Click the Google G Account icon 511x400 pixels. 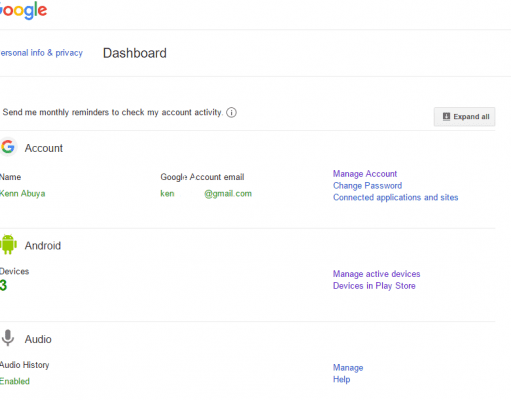(x=8, y=147)
